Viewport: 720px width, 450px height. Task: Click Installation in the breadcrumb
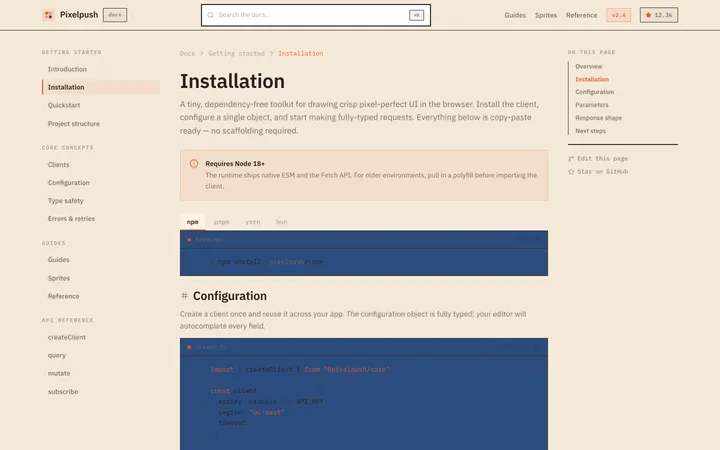301,54
